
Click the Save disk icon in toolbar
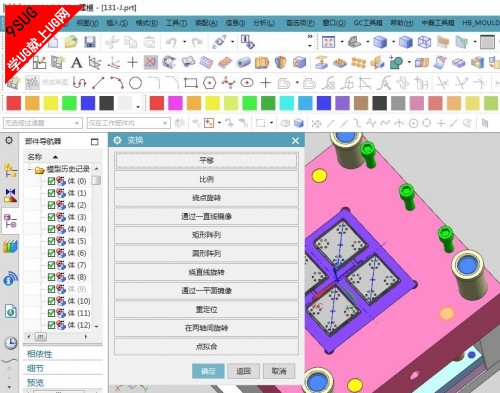(90, 42)
